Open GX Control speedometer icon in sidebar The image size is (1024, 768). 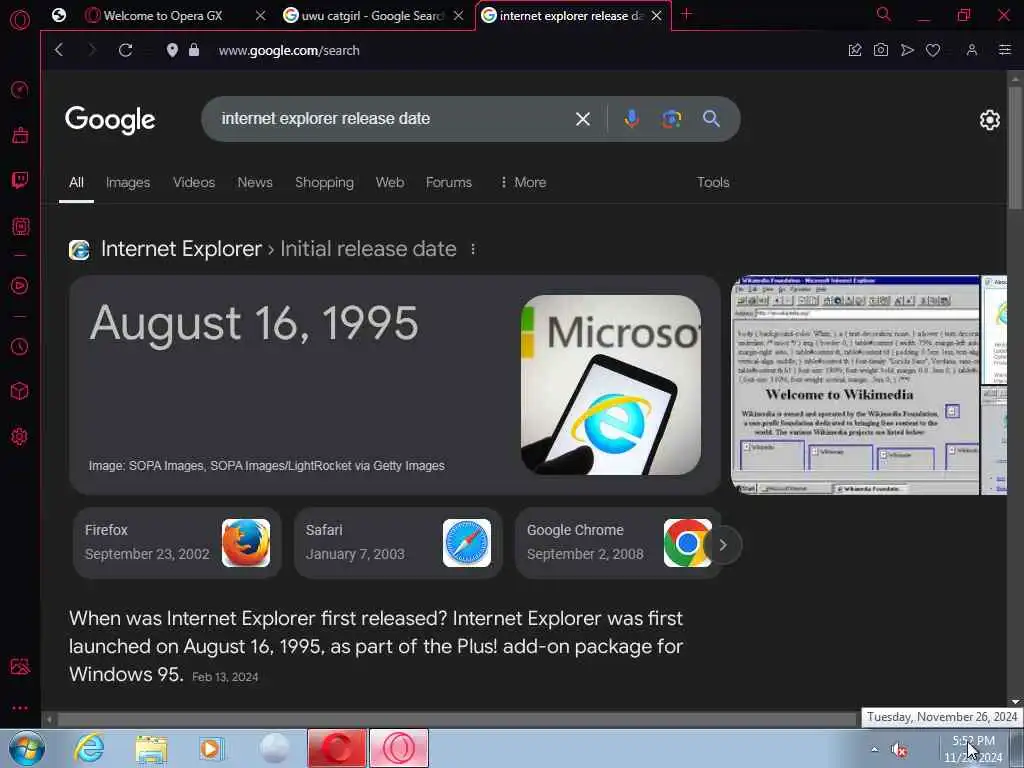pos(20,89)
